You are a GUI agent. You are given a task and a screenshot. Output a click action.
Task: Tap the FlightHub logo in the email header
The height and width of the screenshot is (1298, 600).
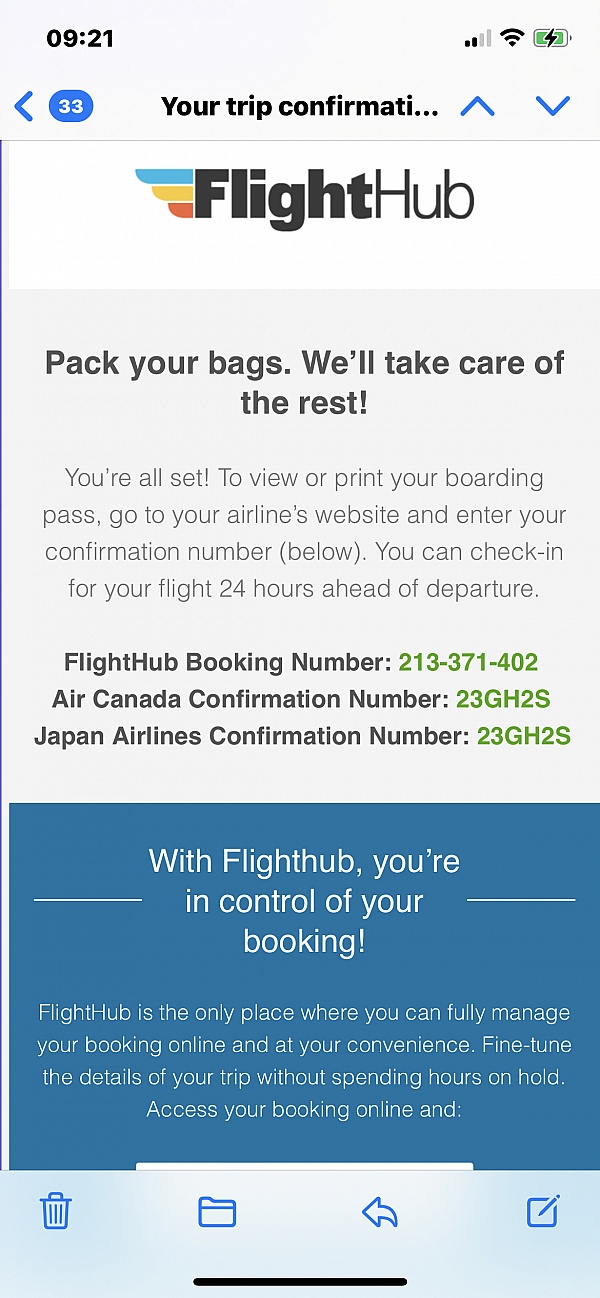302,196
